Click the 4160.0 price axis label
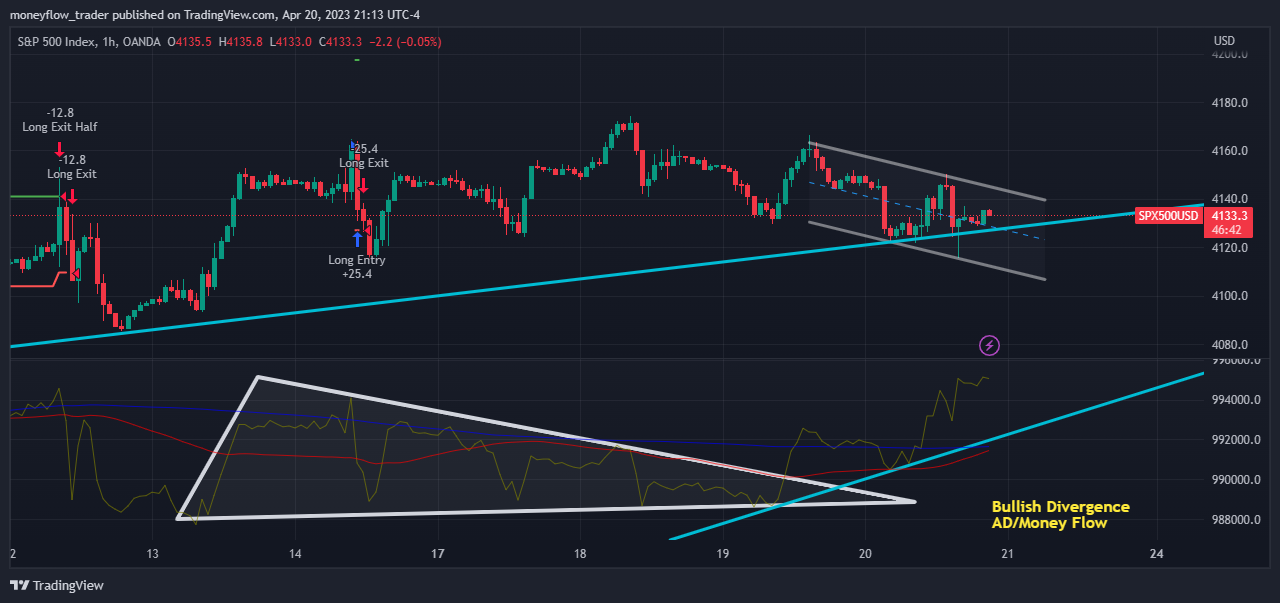Screen dimensions: 1280x603 click(1229, 151)
